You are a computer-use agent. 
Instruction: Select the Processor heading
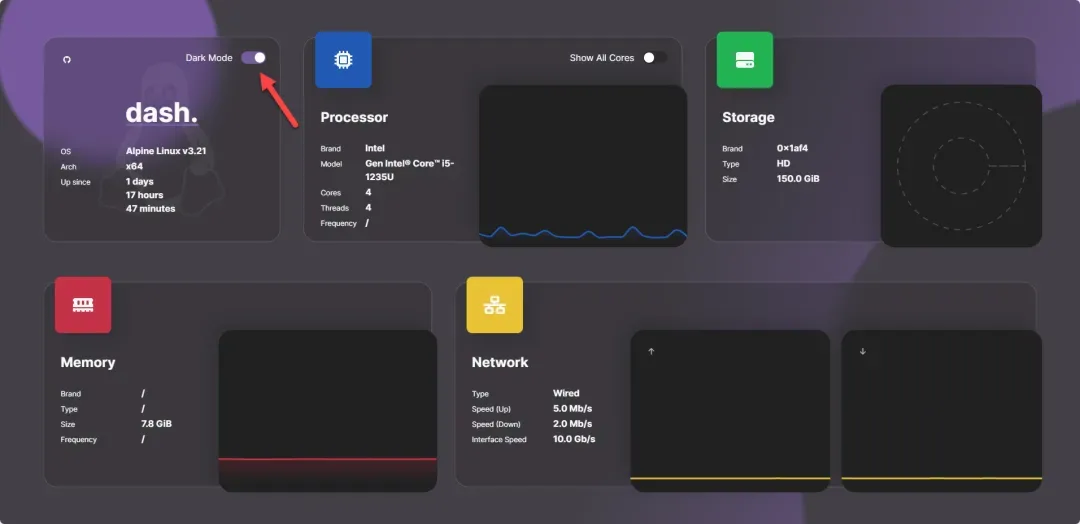[354, 118]
